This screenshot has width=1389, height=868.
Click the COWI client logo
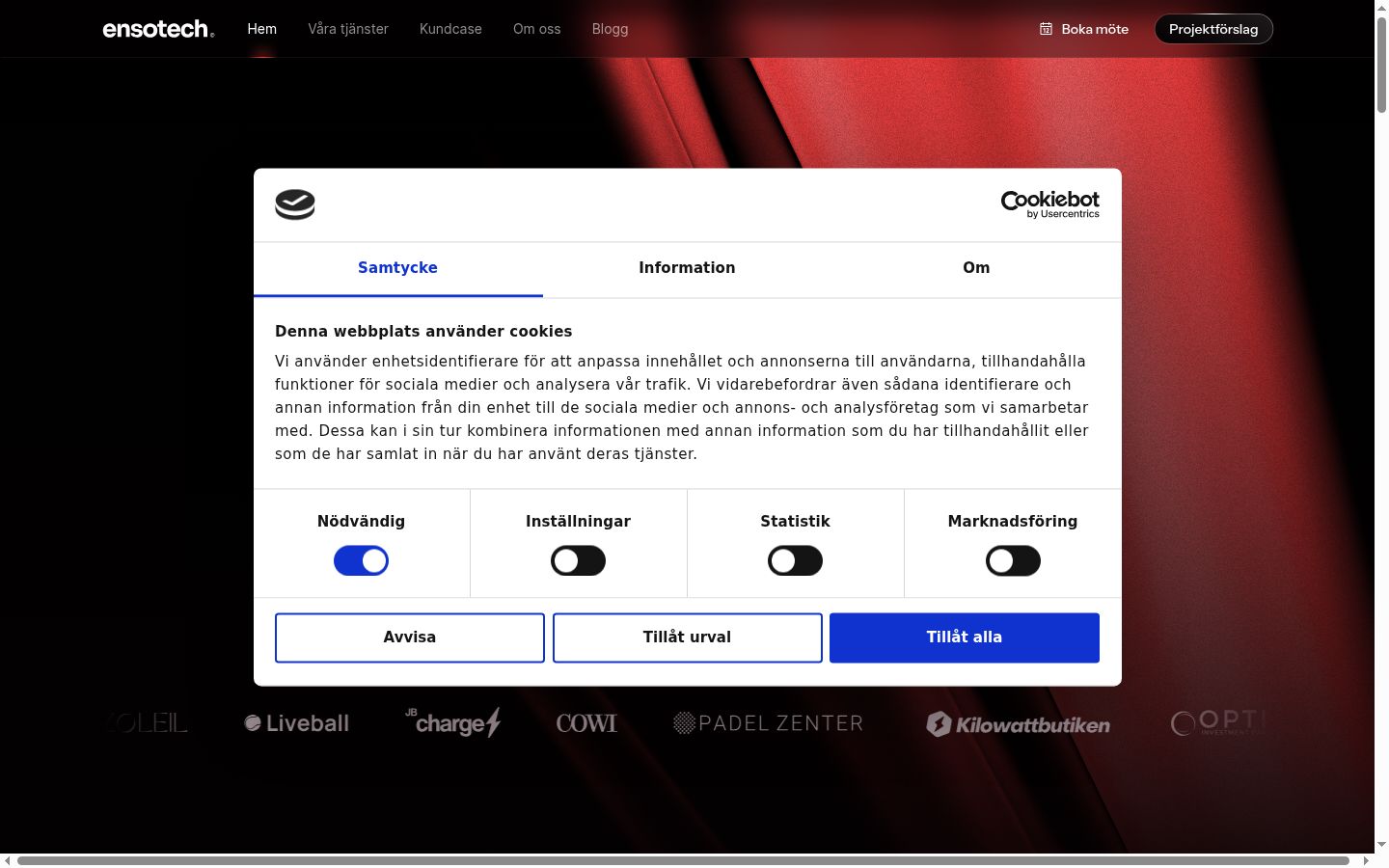[x=586, y=723]
